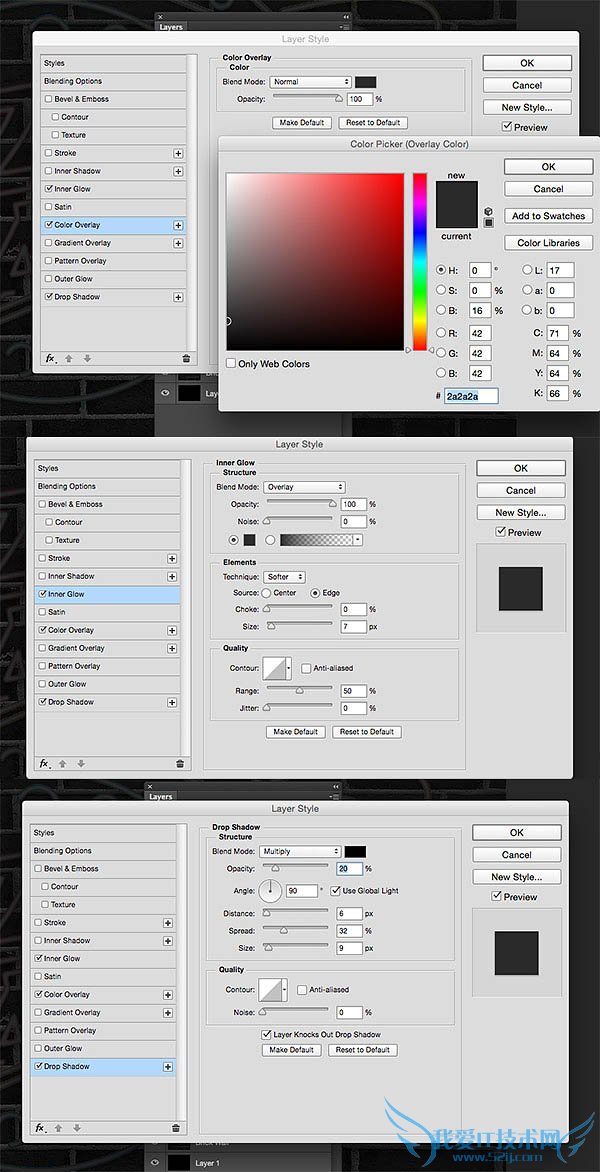
Task: Click the trash icon in the Inner Glow dialog
Action: tap(180, 763)
